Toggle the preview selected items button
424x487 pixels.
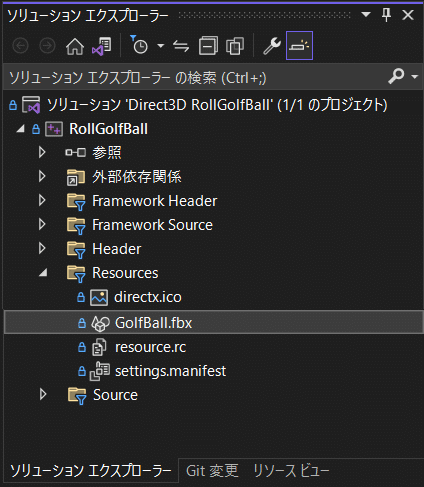click(299, 46)
